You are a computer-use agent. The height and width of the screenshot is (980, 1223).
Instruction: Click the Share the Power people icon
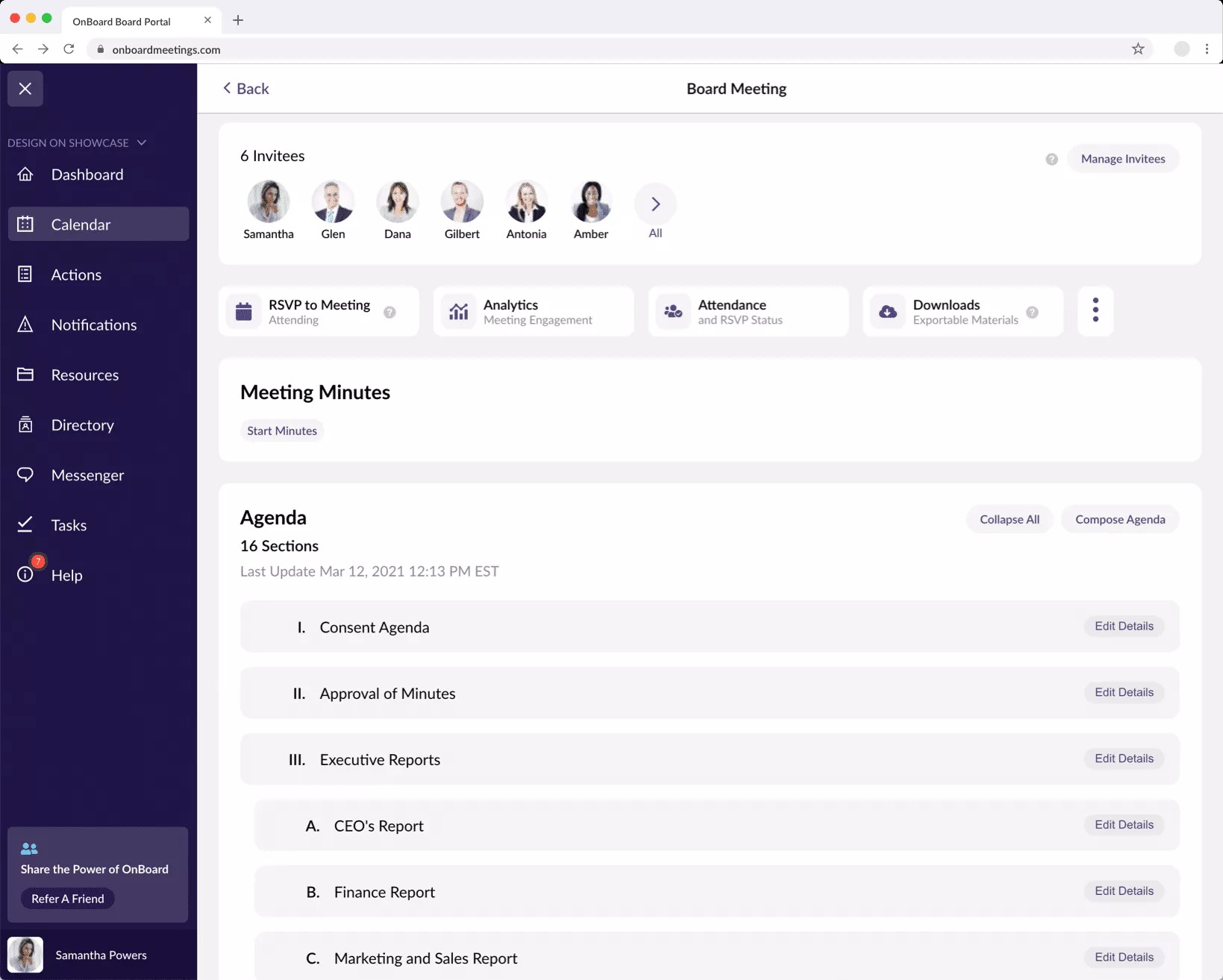[29, 849]
